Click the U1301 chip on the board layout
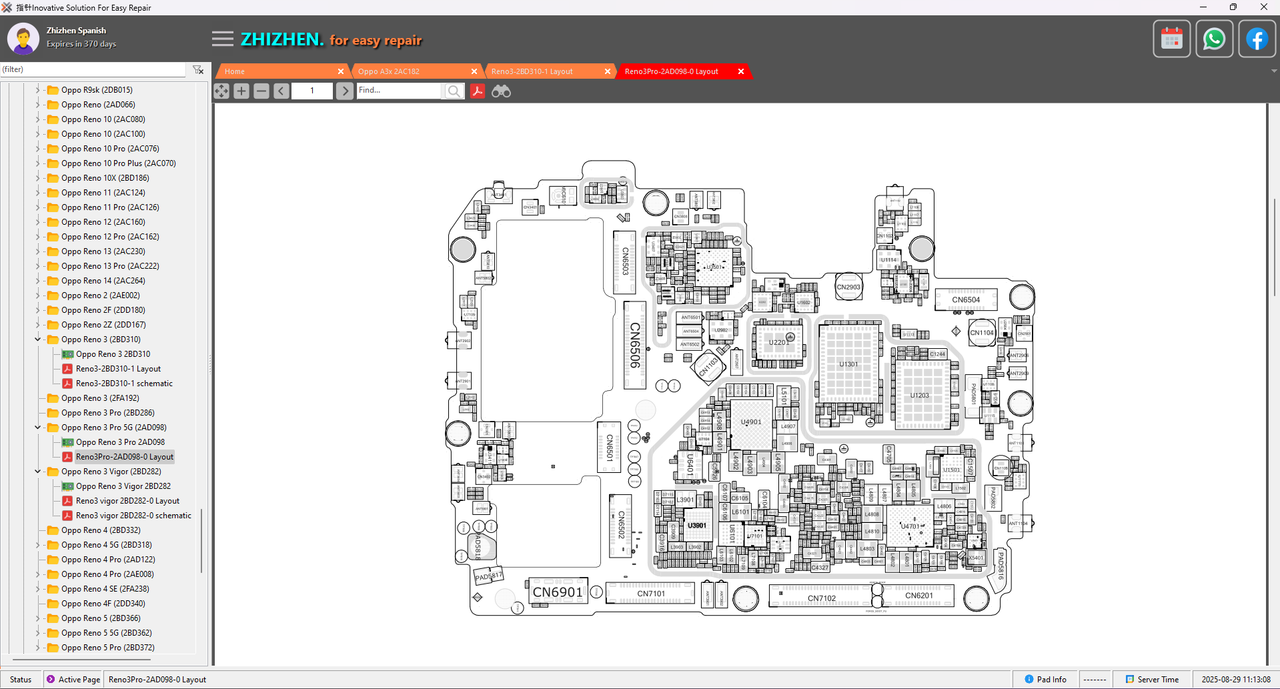This screenshot has height=689, width=1280. click(x=849, y=364)
